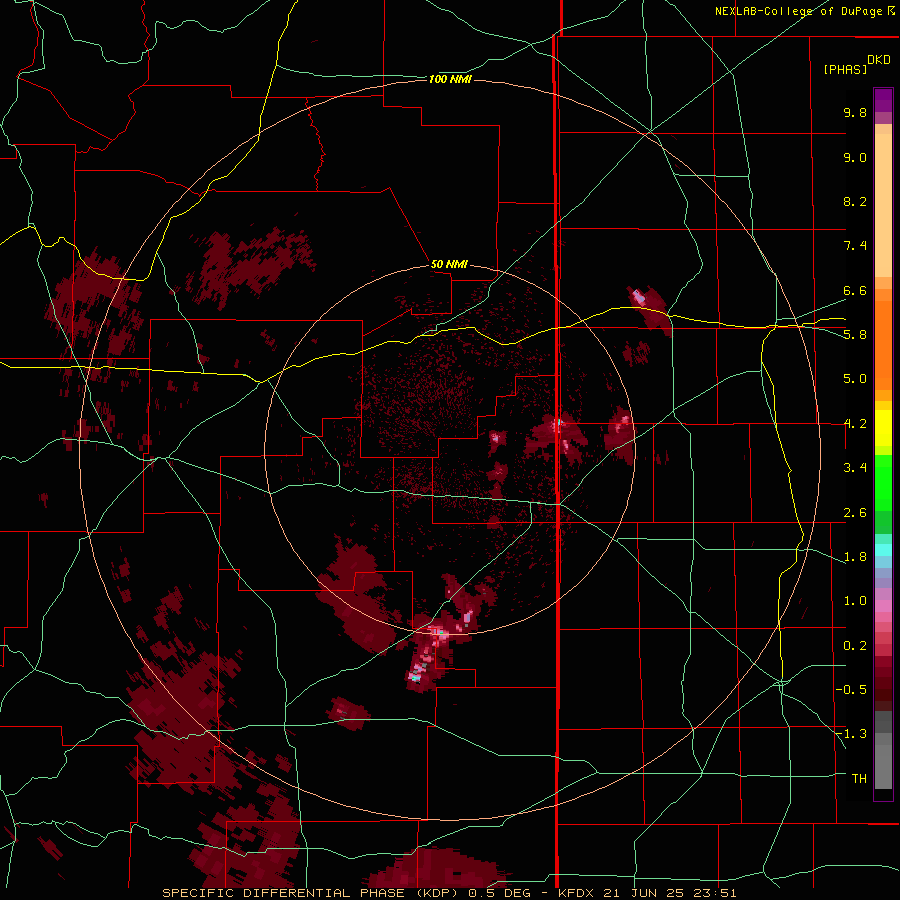This screenshot has width=900, height=900.
Task: Select the 6.6 scale value
Action: click(855, 290)
